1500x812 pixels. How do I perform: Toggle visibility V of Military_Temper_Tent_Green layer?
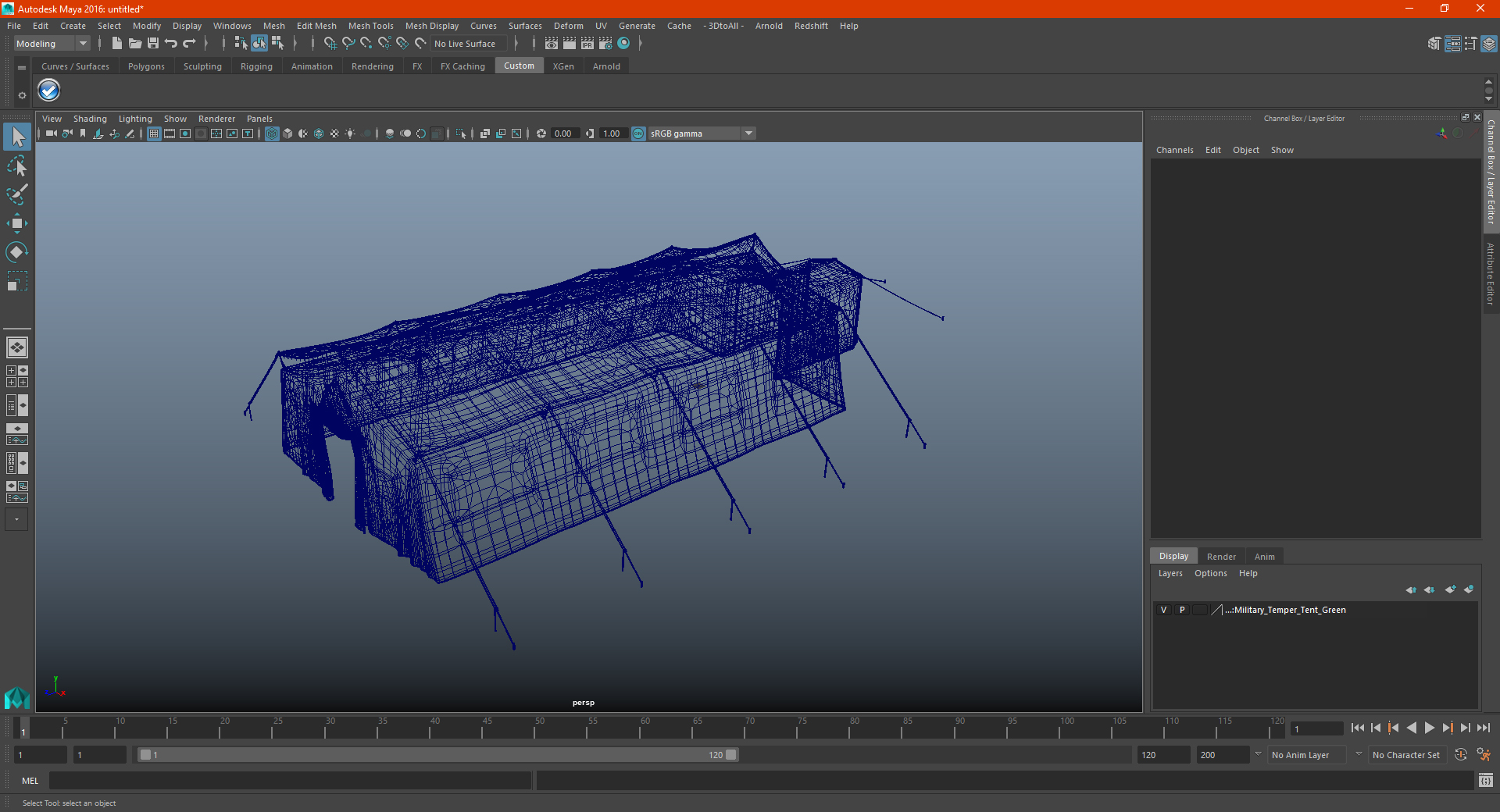pyautogui.click(x=1163, y=610)
